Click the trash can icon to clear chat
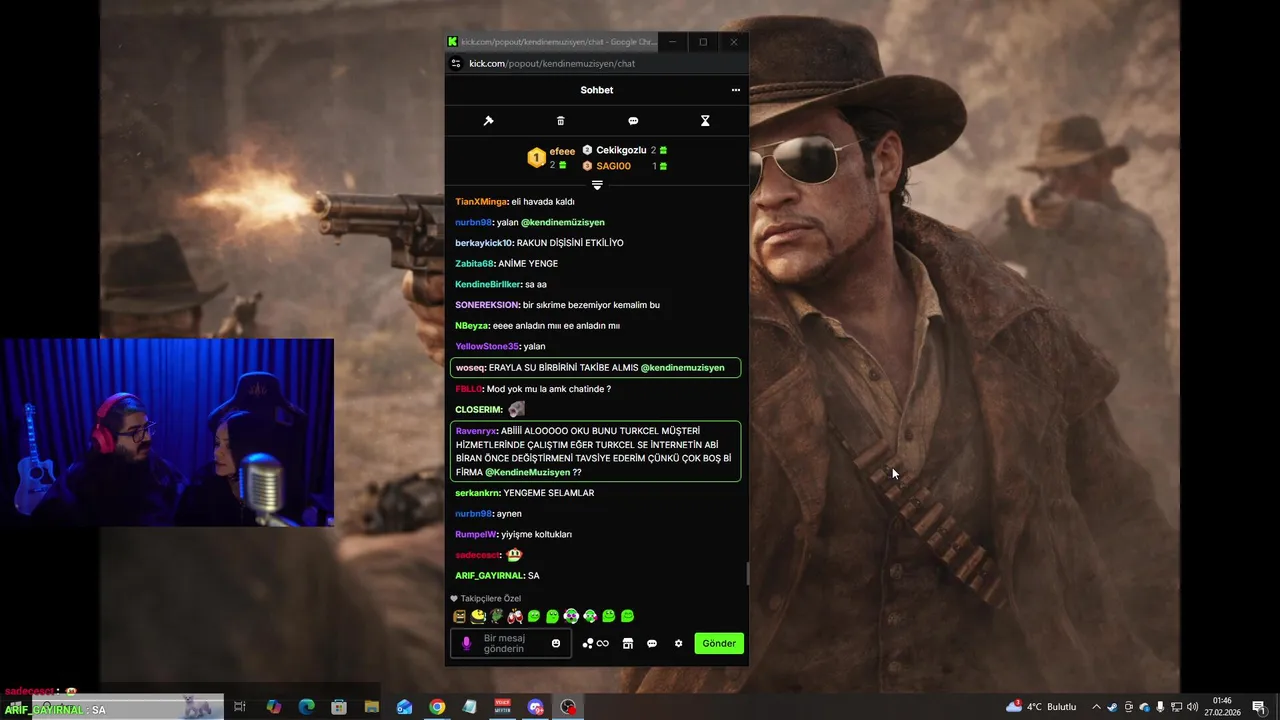The width and height of the screenshot is (1280, 720). (560, 121)
